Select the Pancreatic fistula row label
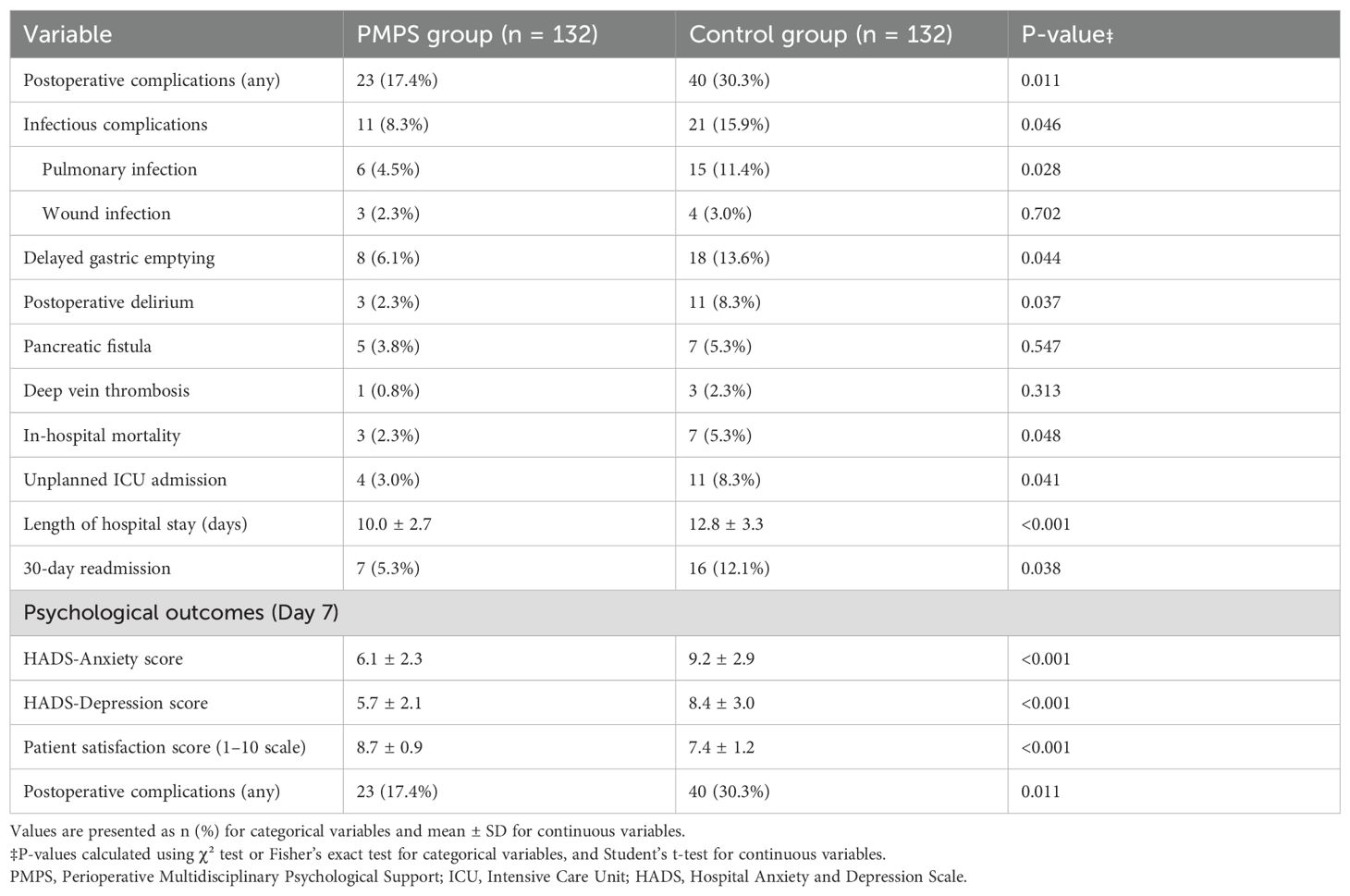 (87, 347)
